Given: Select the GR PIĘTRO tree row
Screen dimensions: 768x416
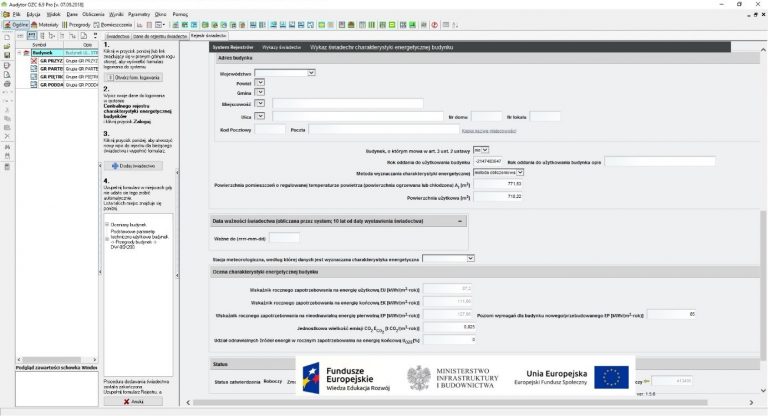Looking at the screenshot, I should coord(64,76).
